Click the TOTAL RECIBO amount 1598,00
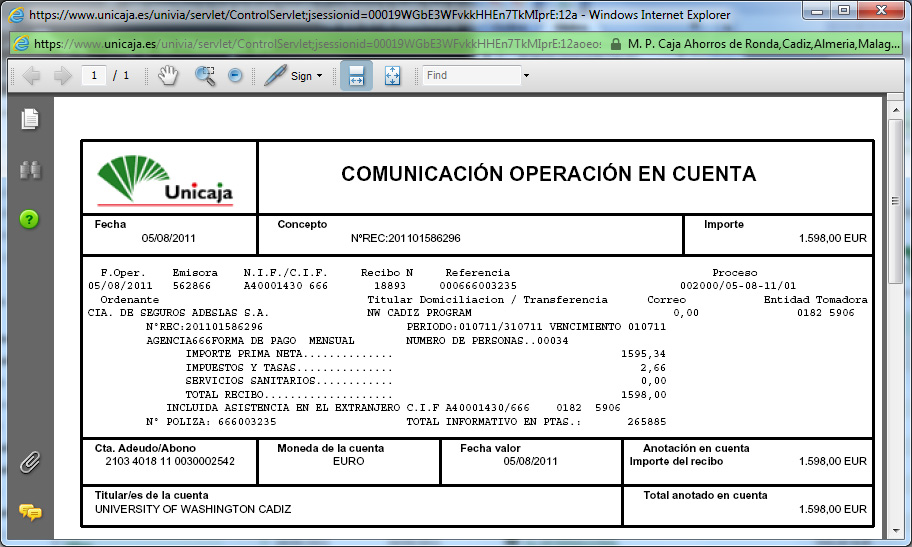 click(644, 395)
